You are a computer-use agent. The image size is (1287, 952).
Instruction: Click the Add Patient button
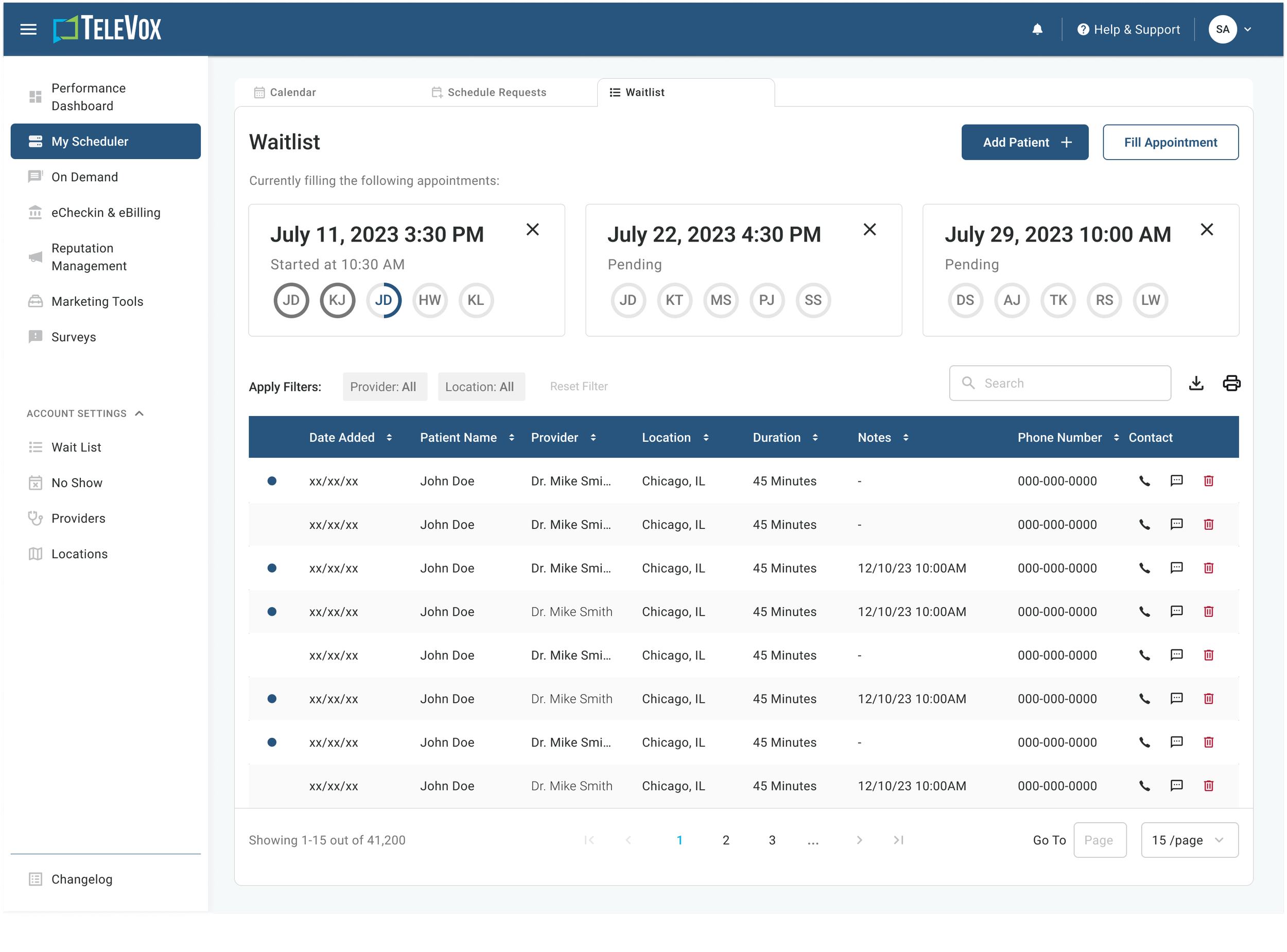pos(1025,142)
